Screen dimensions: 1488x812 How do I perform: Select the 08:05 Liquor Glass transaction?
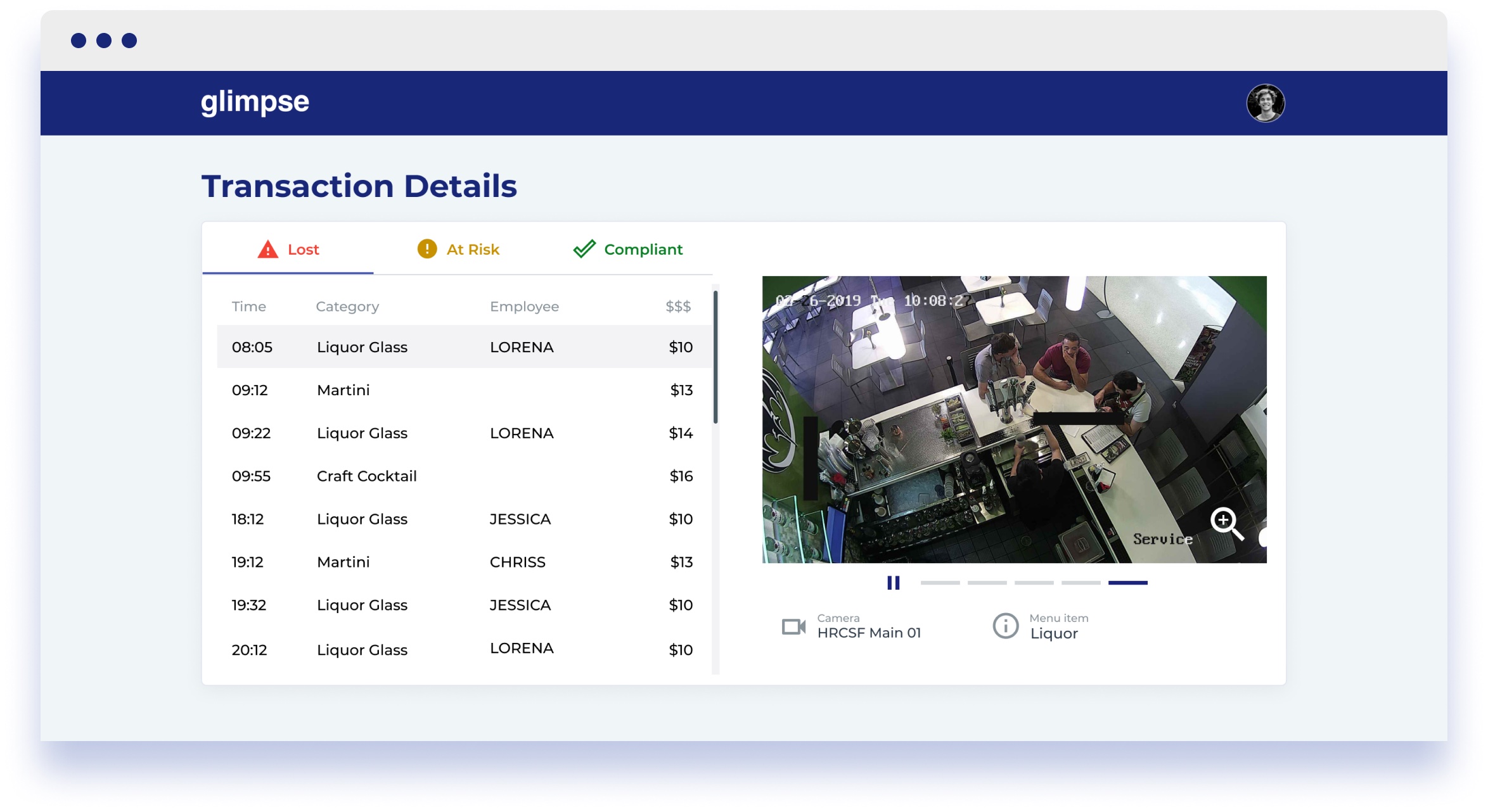(464, 347)
